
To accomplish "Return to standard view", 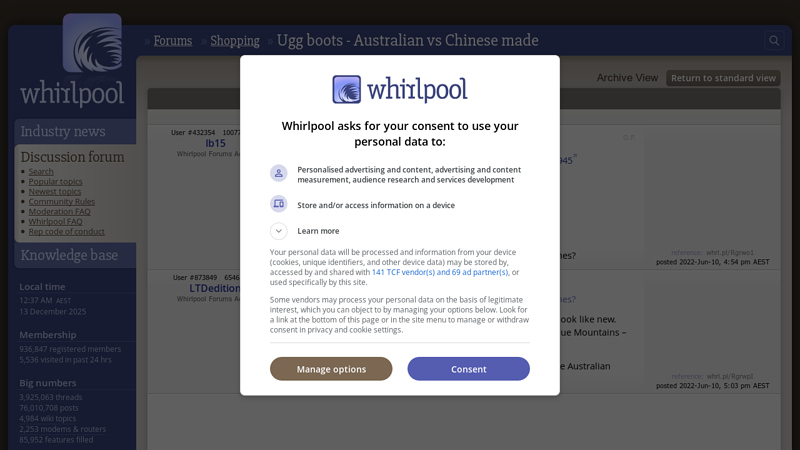I will coord(723,78).
